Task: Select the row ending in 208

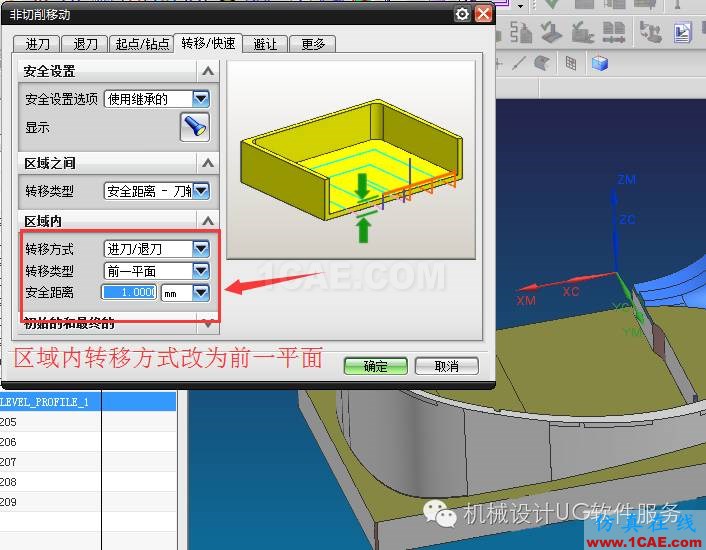Action: 88,482
